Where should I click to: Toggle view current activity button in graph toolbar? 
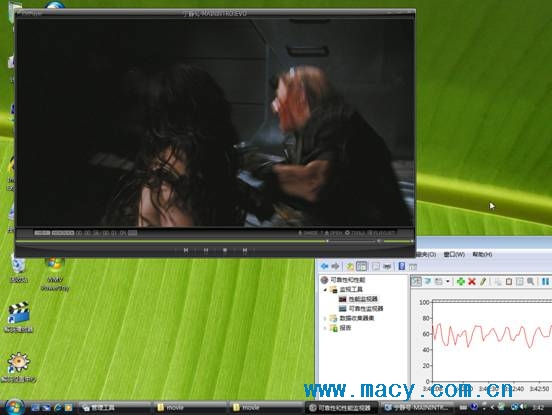tap(416, 281)
